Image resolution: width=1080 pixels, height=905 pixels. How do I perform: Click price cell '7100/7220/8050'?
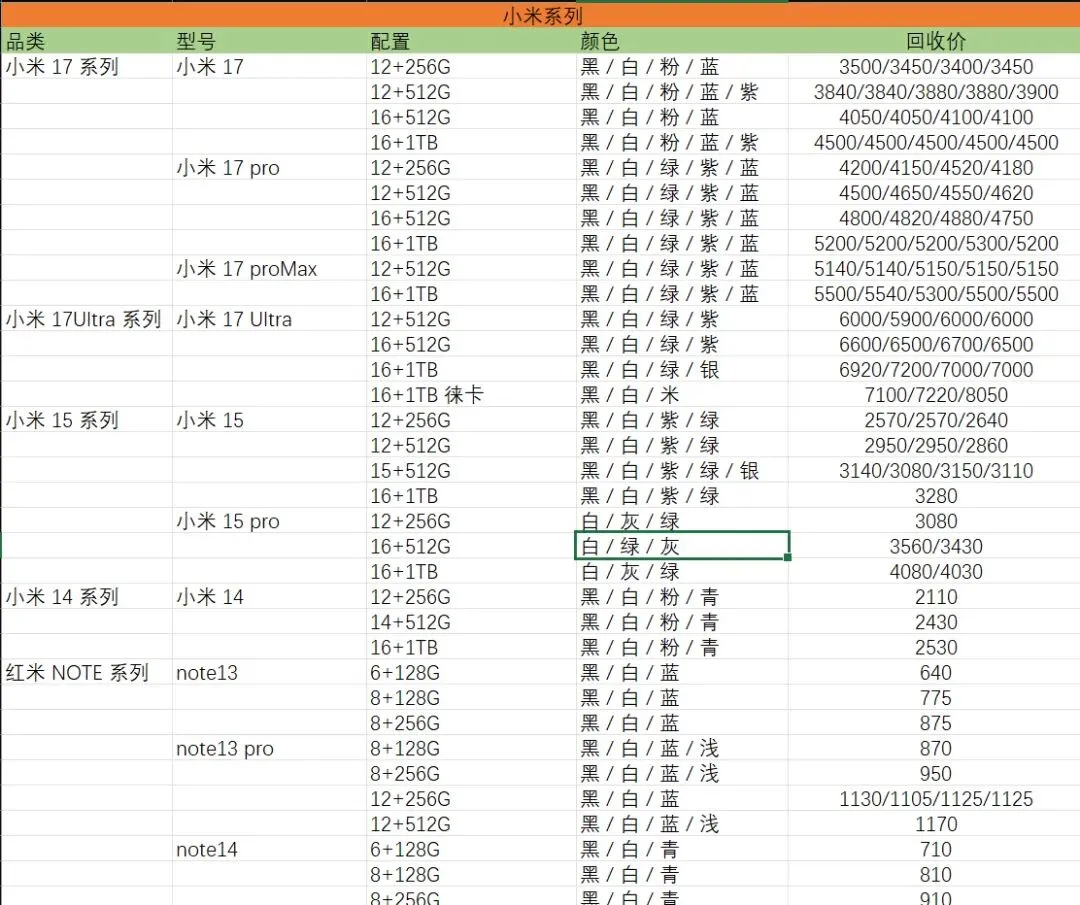(x=935, y=395)
